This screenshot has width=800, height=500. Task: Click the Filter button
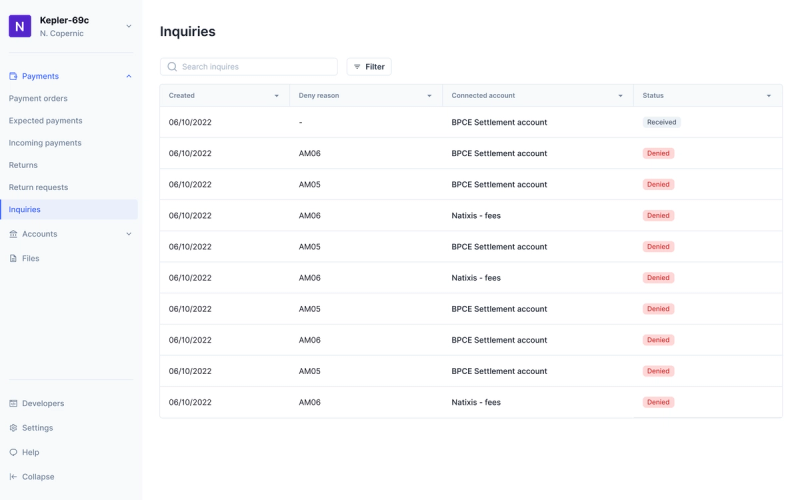pyautogui.click(x=369, y=67)
